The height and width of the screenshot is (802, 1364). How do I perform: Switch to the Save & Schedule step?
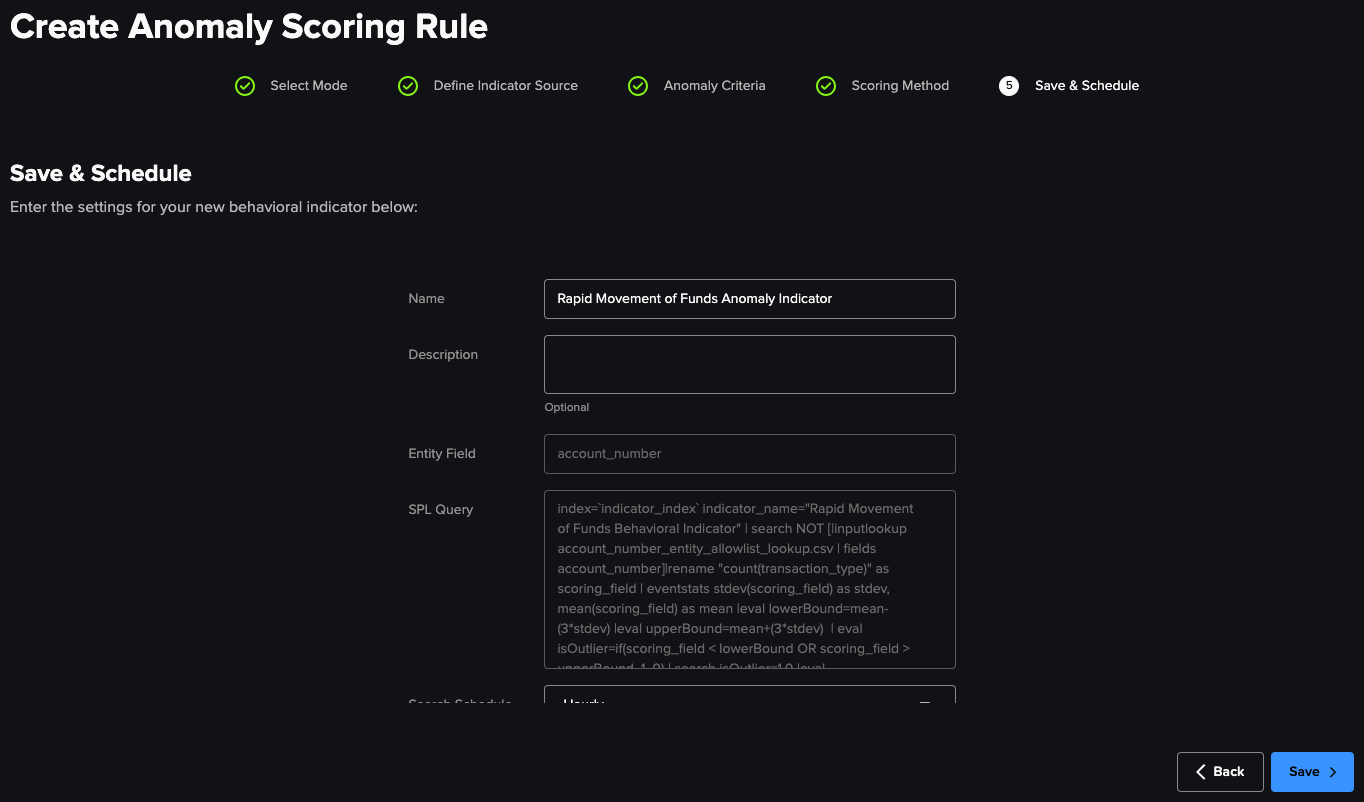1087,86
